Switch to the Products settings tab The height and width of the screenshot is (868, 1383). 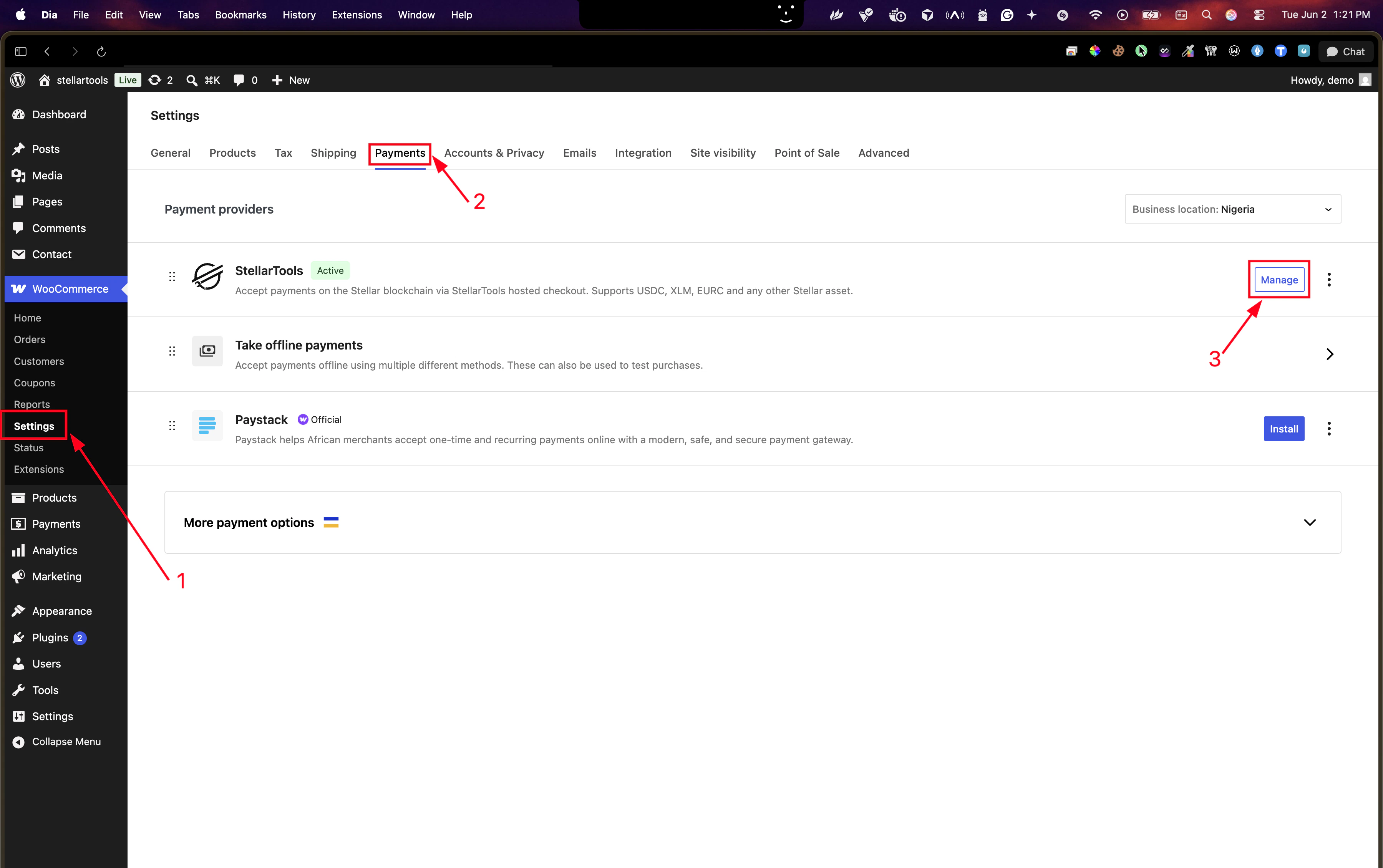[x=232, y=153]
